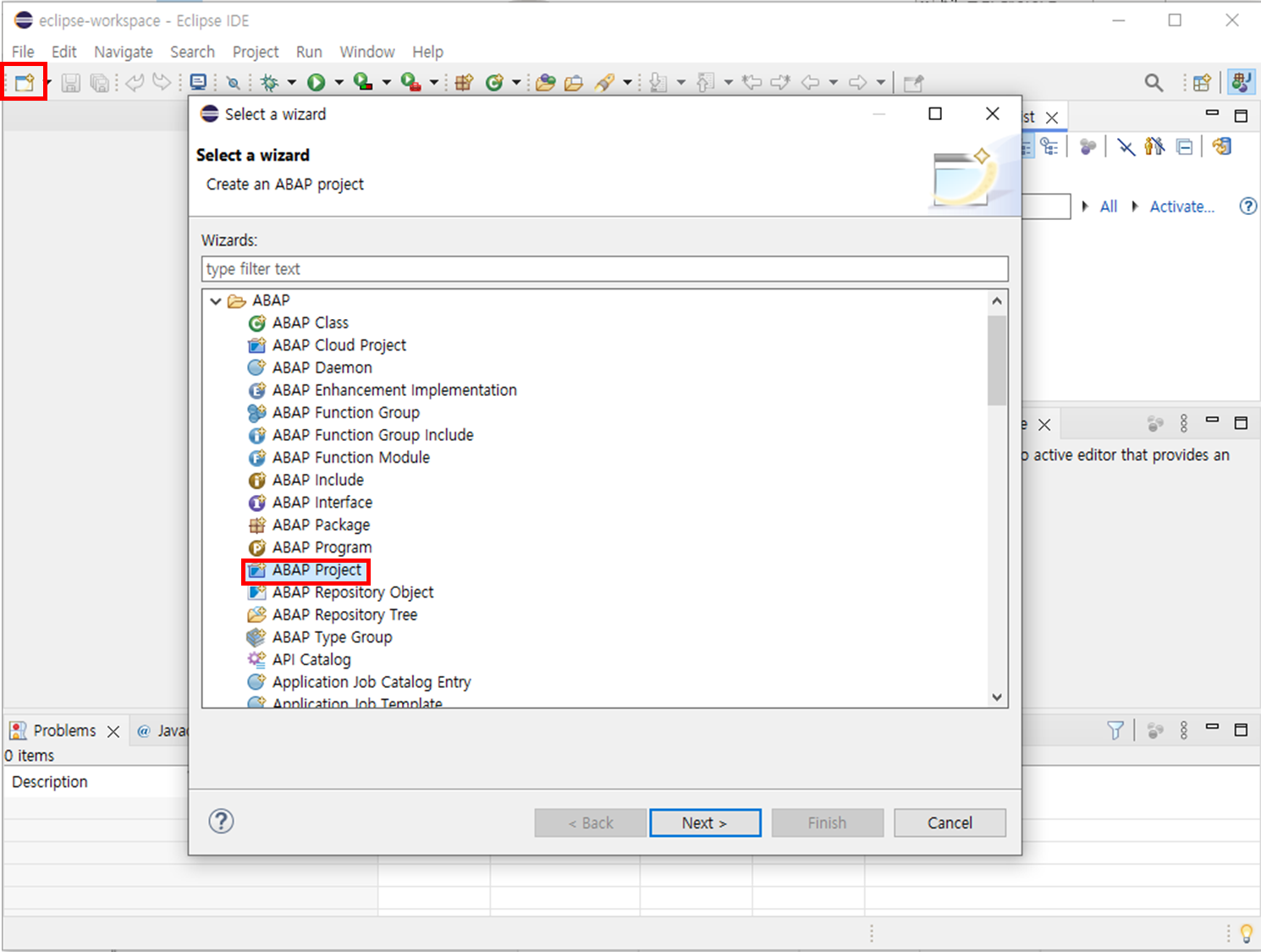
Task: Open the dropdown arrow beside New Java Class icon
Action: tap(515, 82)
